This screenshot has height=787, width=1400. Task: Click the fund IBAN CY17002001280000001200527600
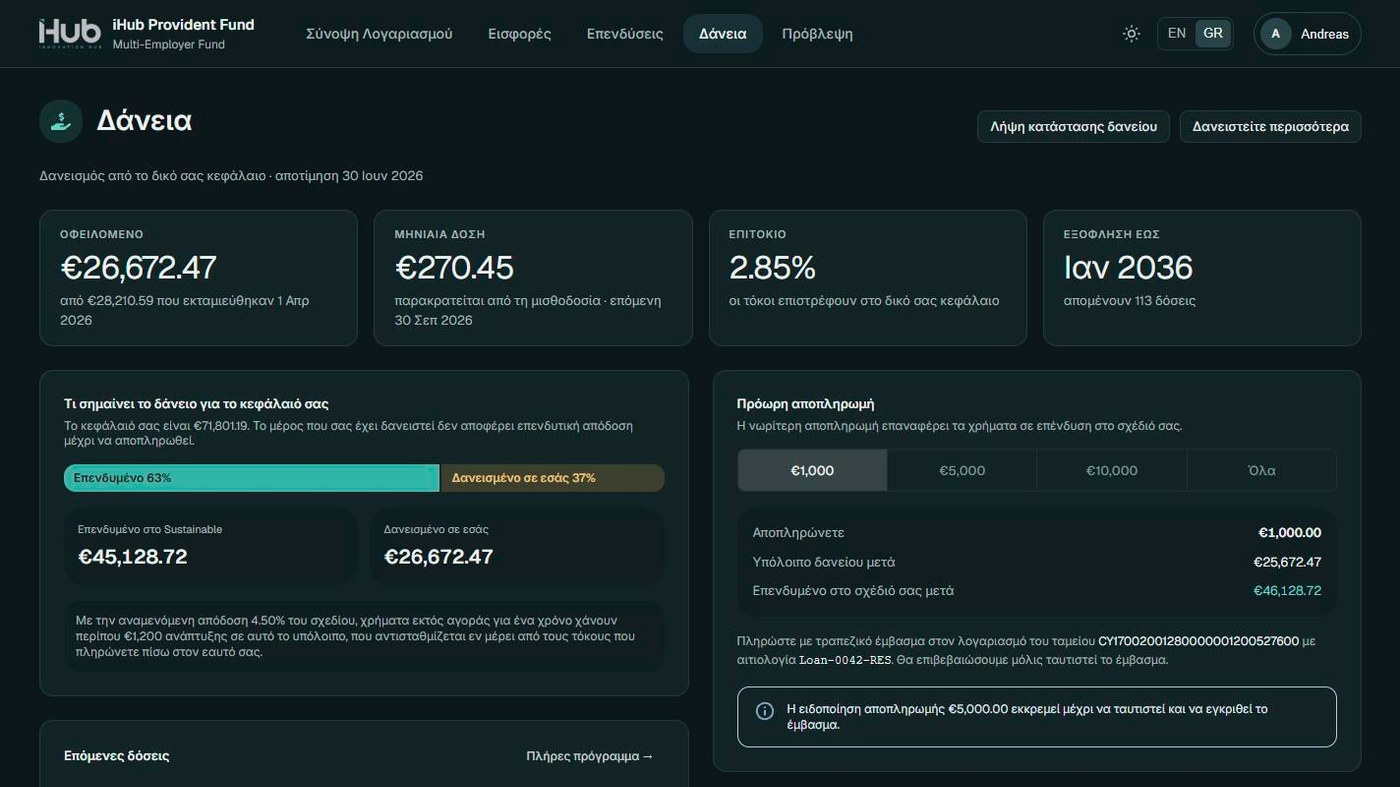1198,641
